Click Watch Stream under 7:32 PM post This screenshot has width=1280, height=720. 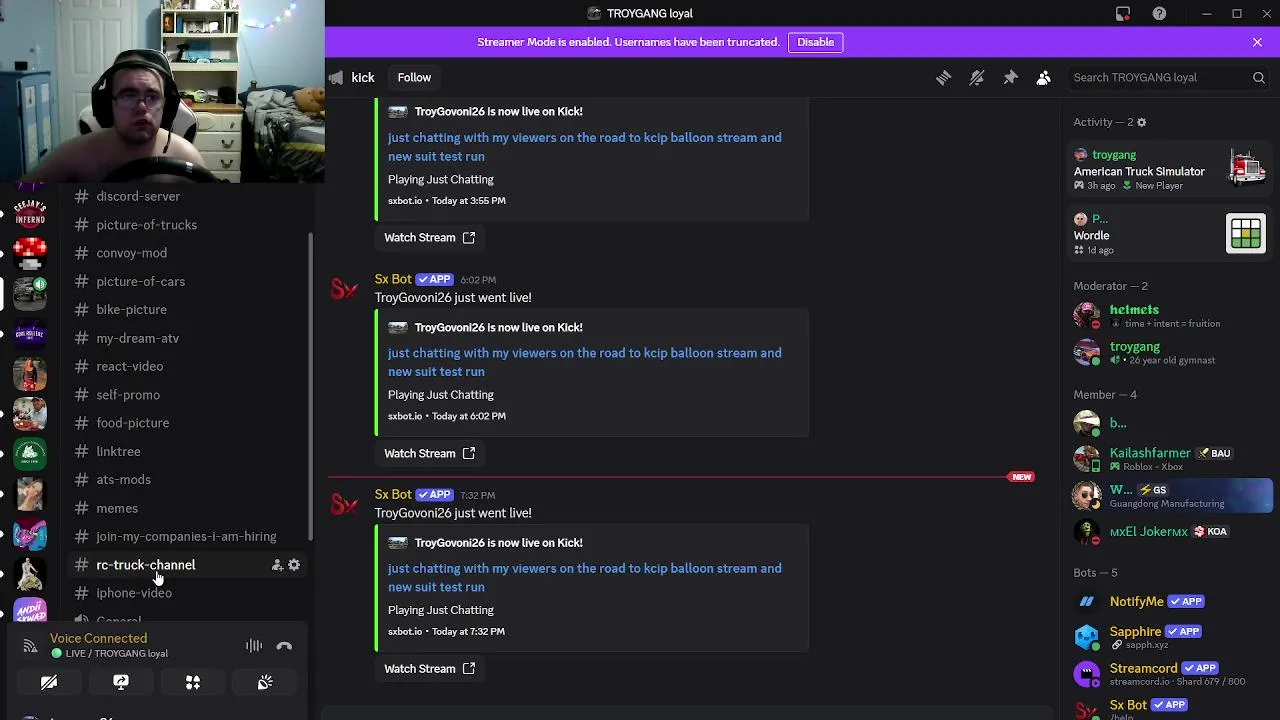click(429, 669)
